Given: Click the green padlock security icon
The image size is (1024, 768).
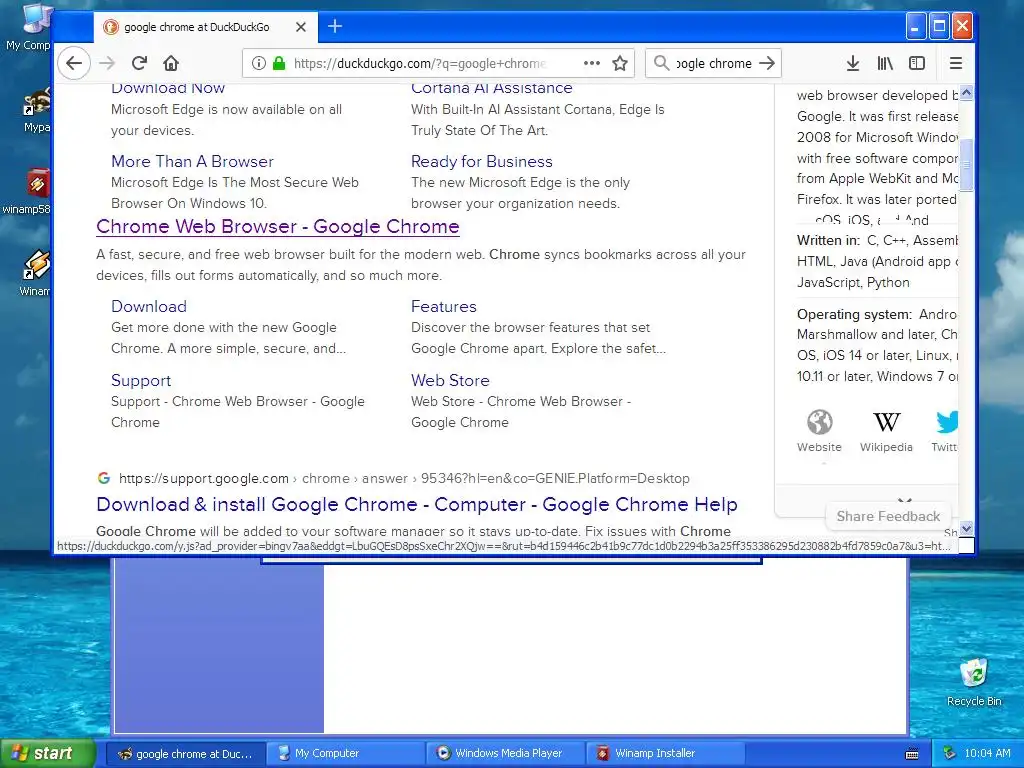Looking at the screenshot, I should [x=279, y=63].
